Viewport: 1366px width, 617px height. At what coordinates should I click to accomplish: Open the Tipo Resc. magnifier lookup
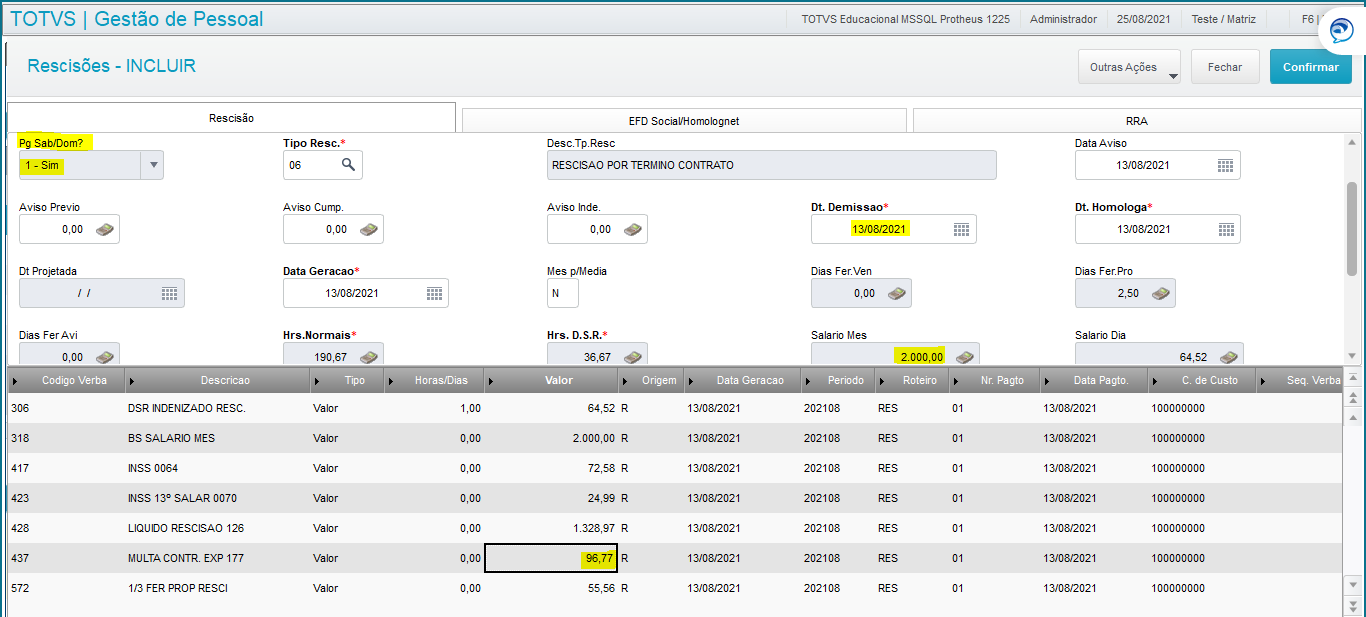coord(348,165)
